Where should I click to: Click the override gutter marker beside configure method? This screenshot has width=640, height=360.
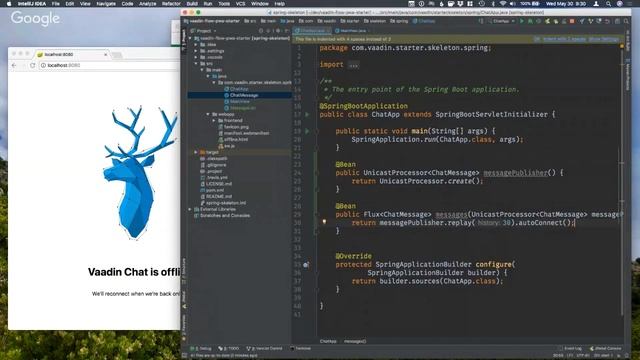coord(306,265)
